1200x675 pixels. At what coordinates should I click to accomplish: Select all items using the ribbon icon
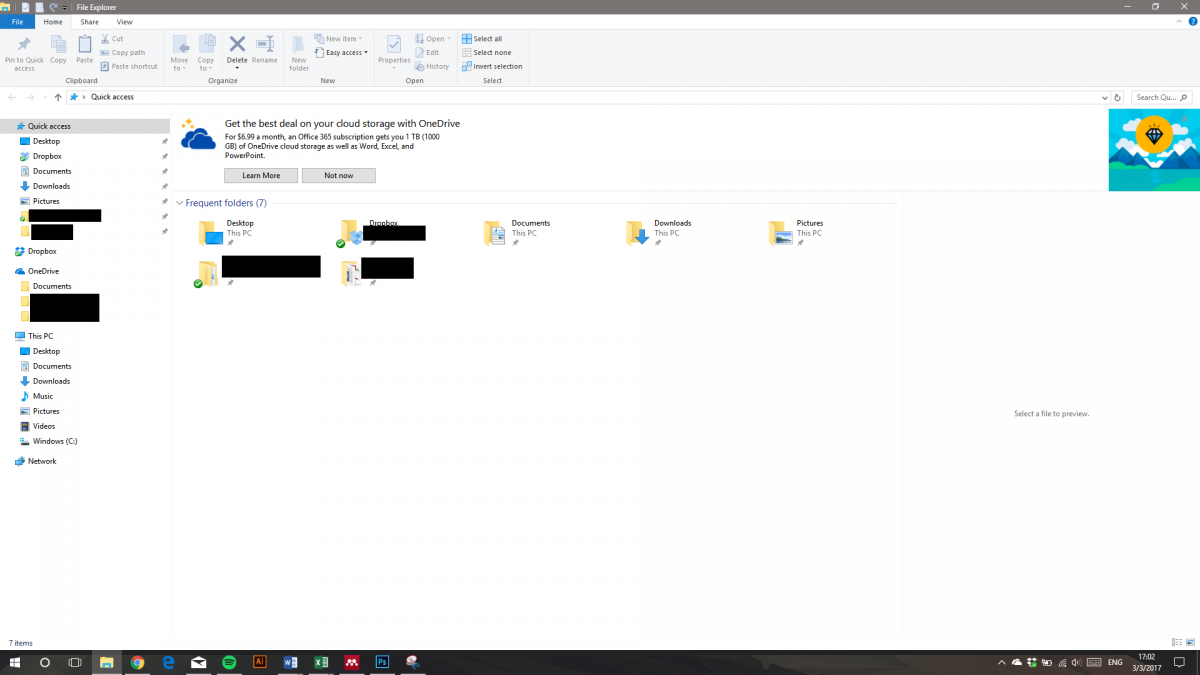coord(483,38)
